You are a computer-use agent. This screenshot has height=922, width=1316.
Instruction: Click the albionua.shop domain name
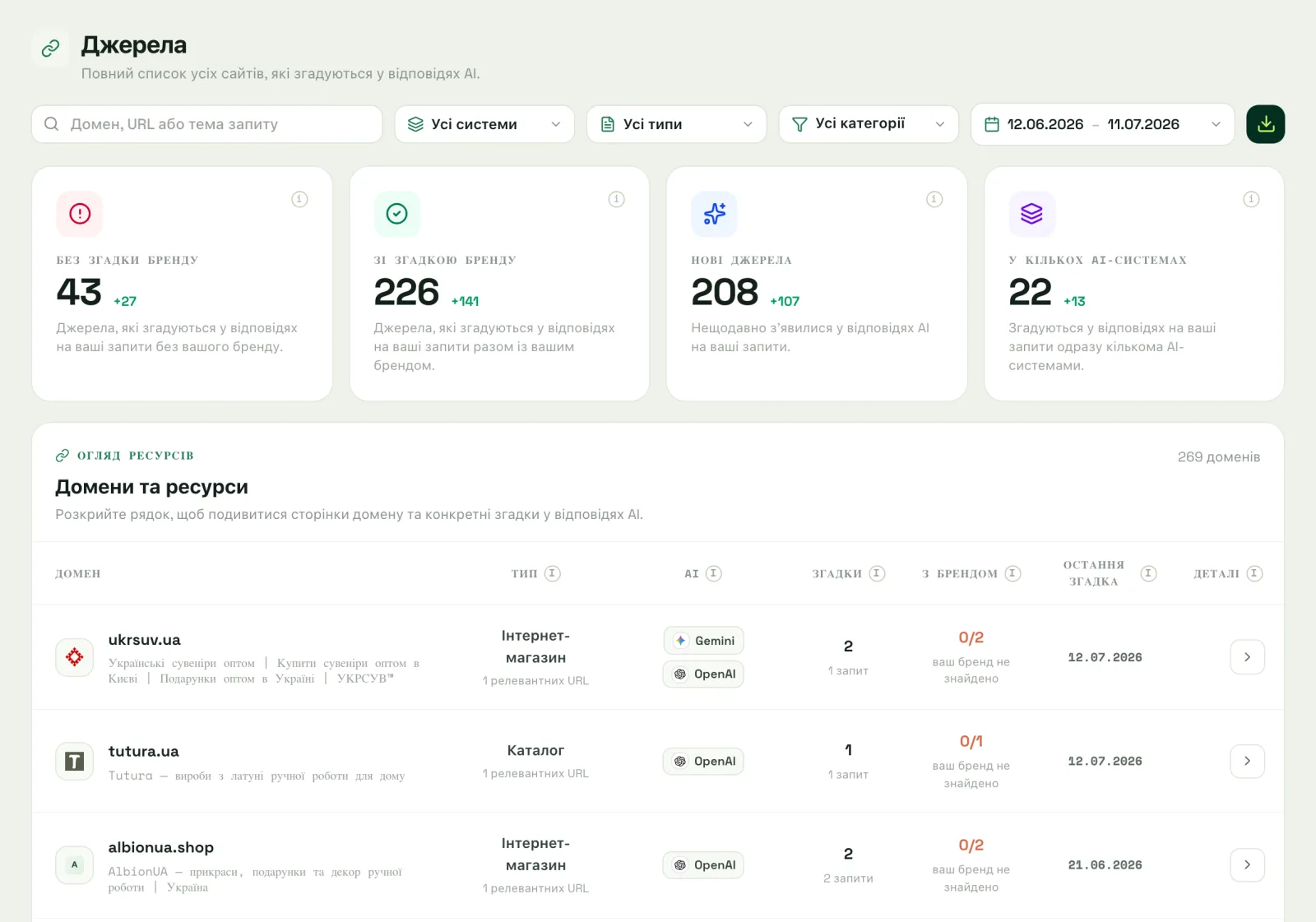pos(161,848)
